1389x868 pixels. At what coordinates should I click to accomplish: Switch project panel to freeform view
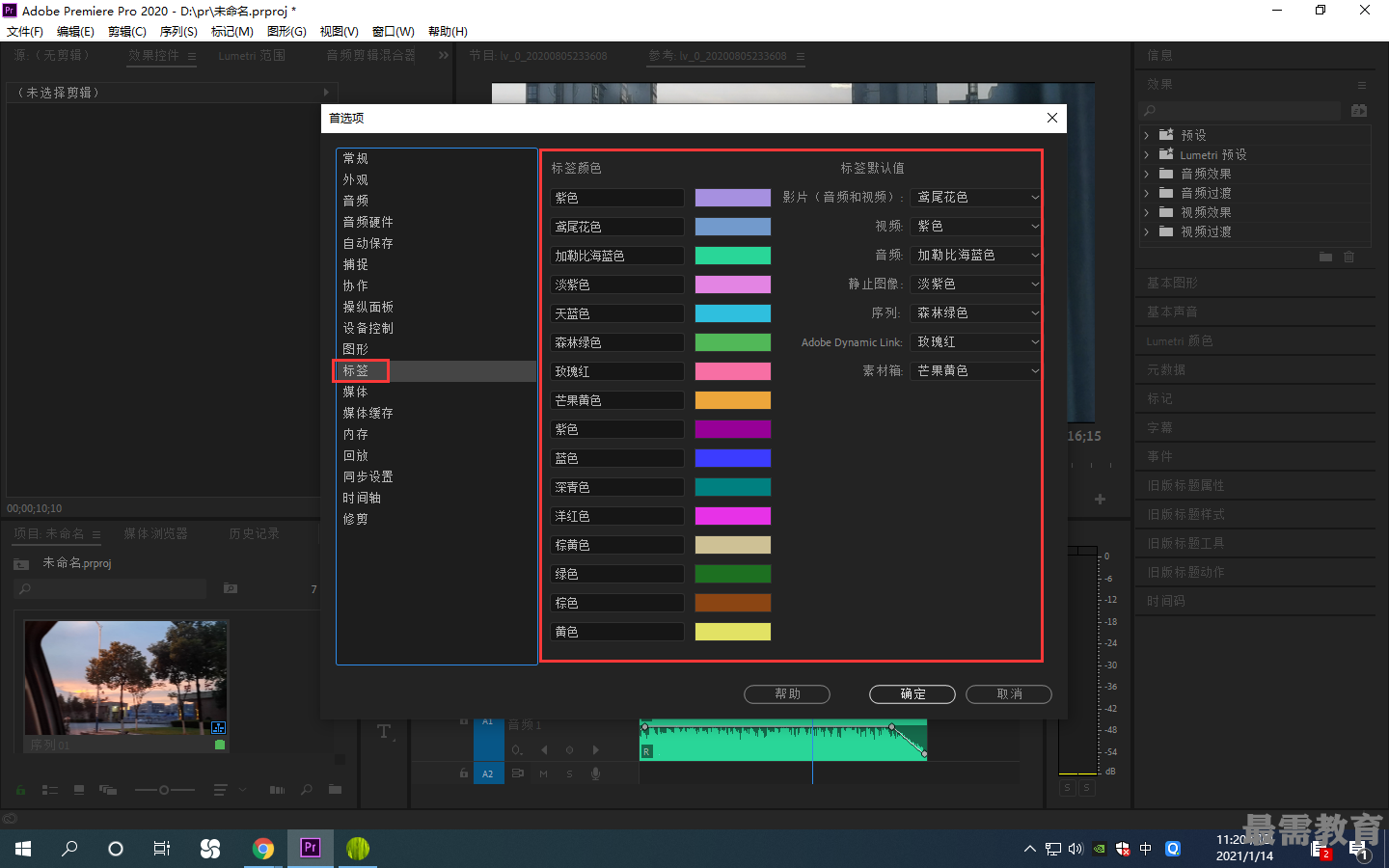point(108,790)
